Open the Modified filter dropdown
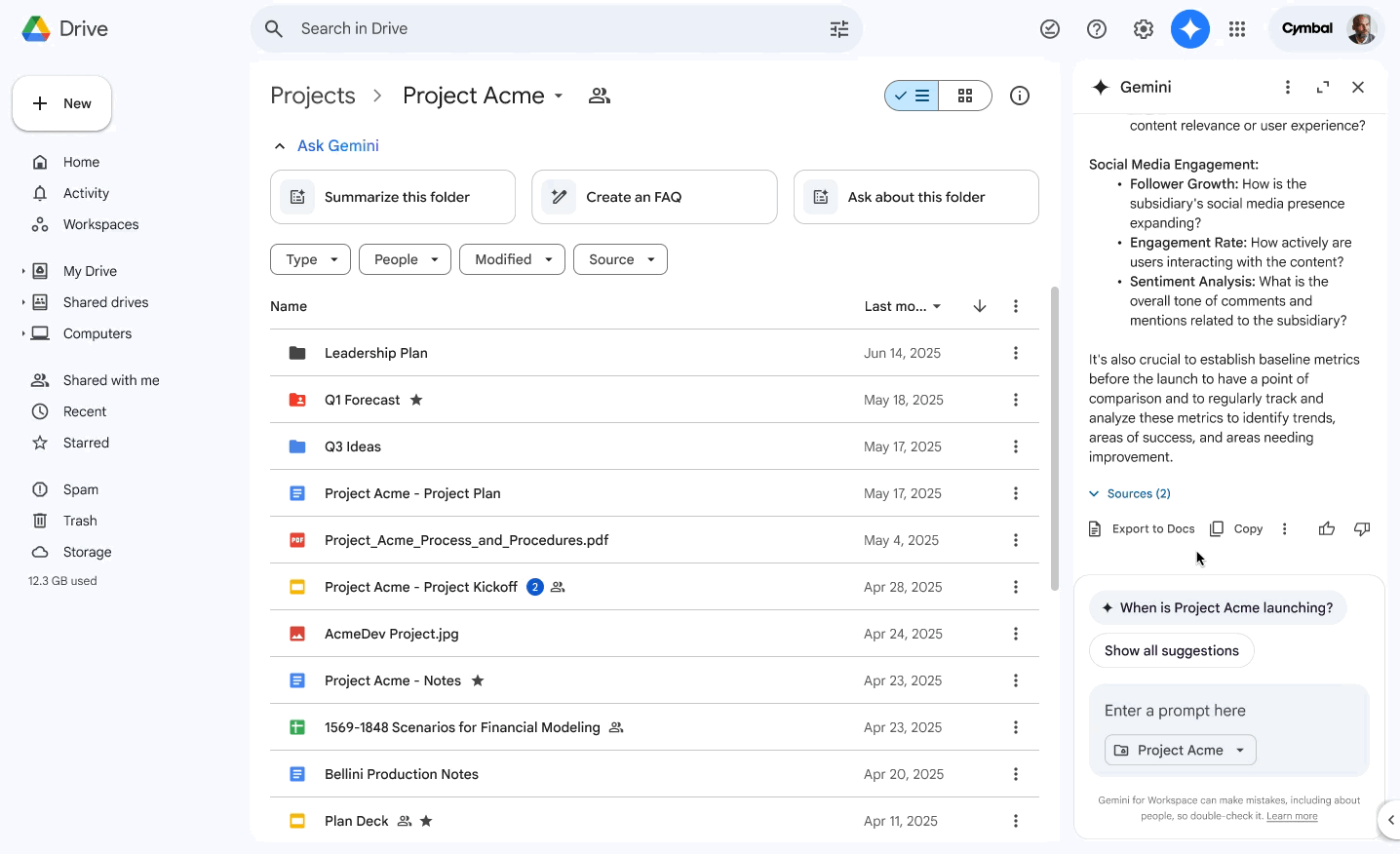1400x854 pixels. 512,258
